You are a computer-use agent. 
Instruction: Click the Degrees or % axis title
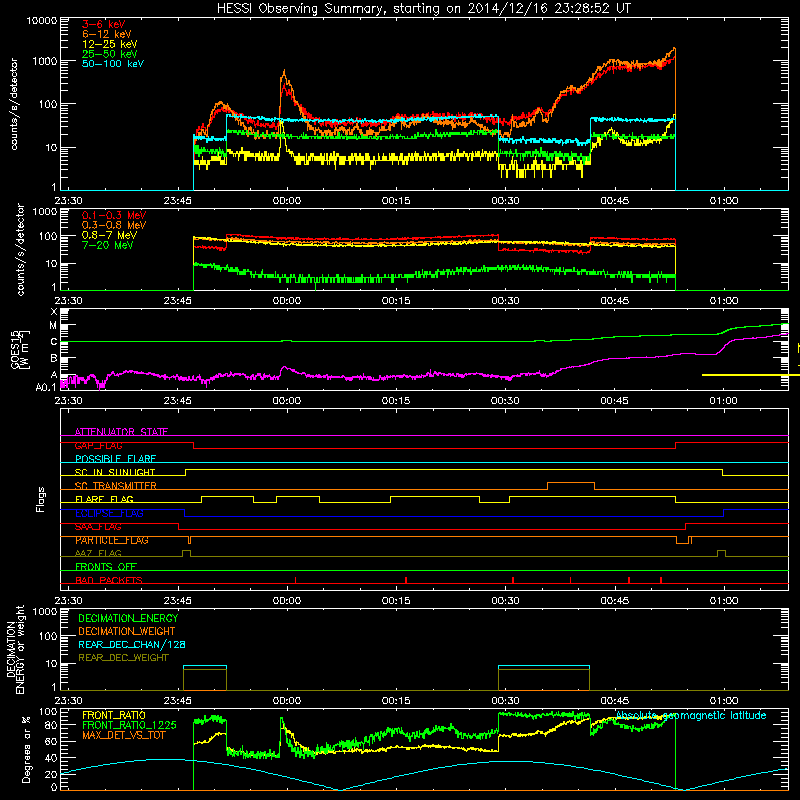26,749
